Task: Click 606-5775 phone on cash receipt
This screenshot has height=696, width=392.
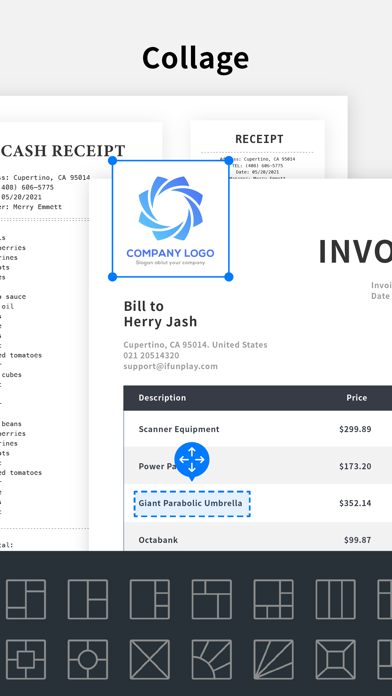Action: 37,187
